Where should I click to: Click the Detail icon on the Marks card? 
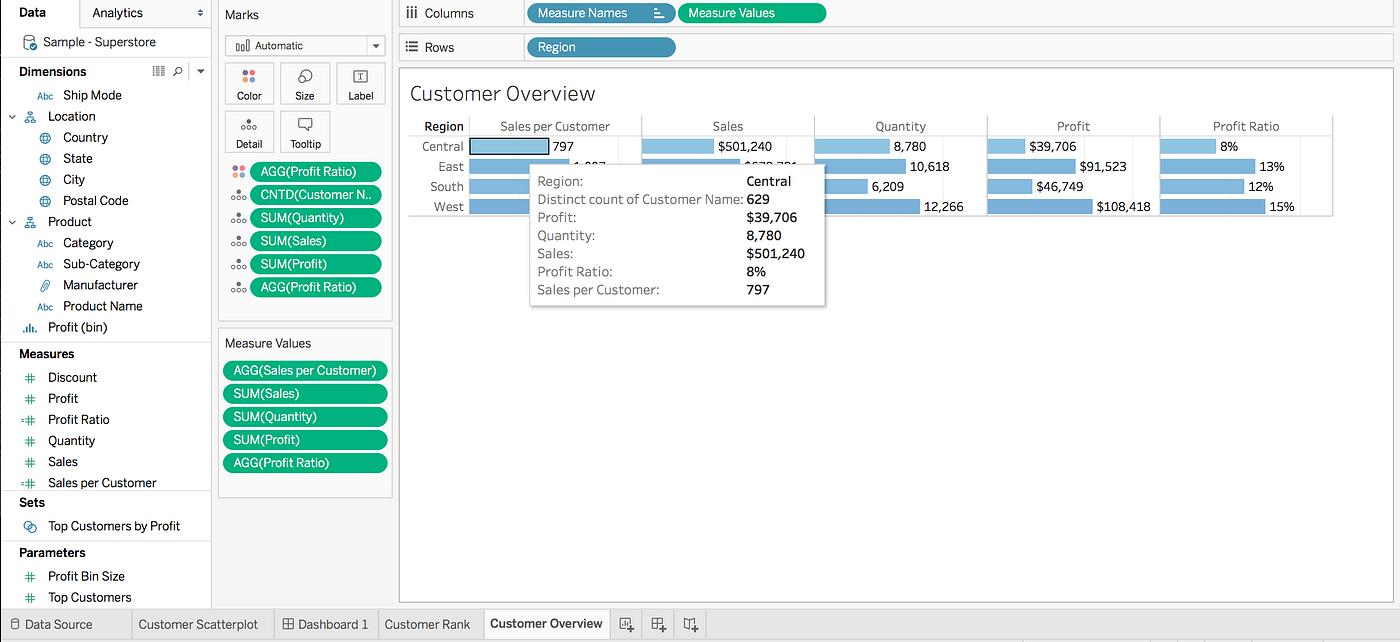click(248, 131)
